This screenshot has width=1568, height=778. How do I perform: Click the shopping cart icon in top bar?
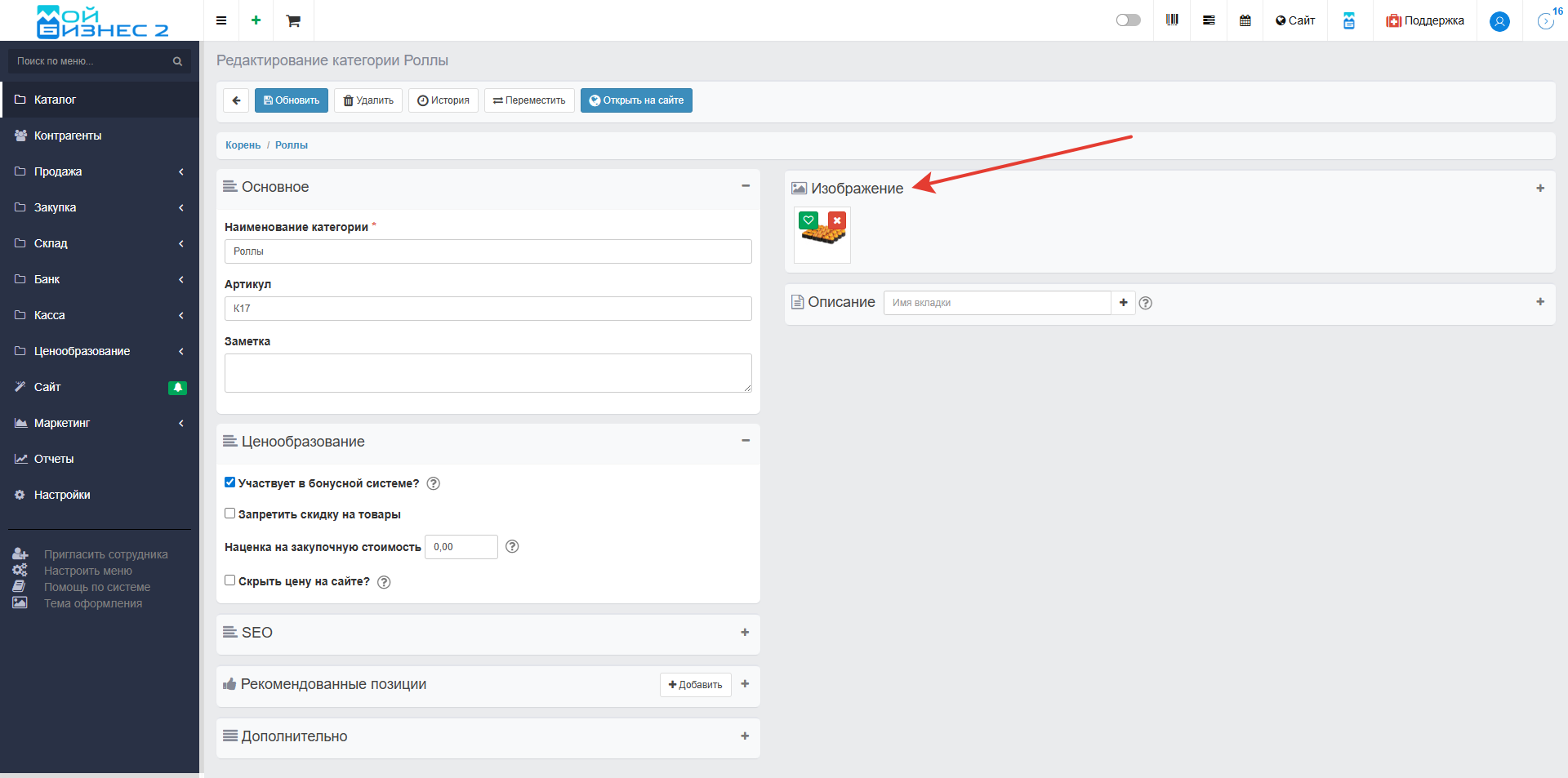coord(293,20)
